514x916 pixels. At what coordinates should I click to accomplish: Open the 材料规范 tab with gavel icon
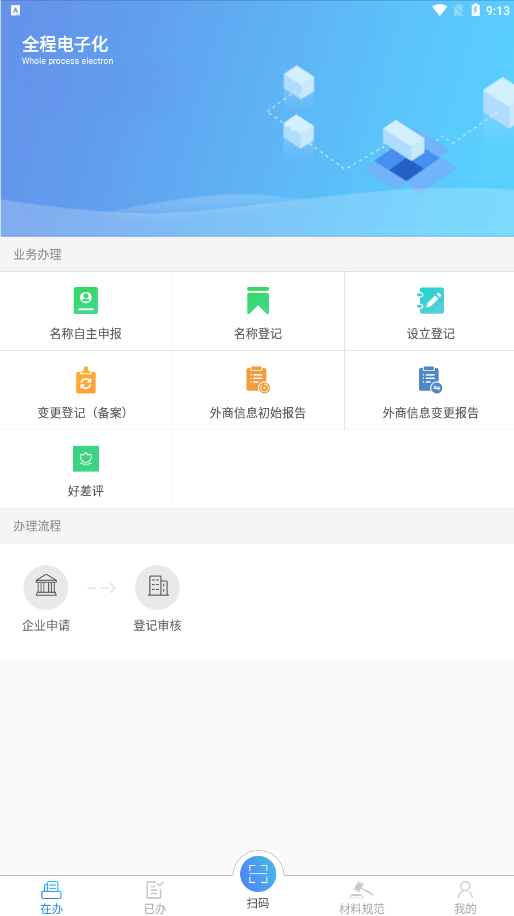362,897
